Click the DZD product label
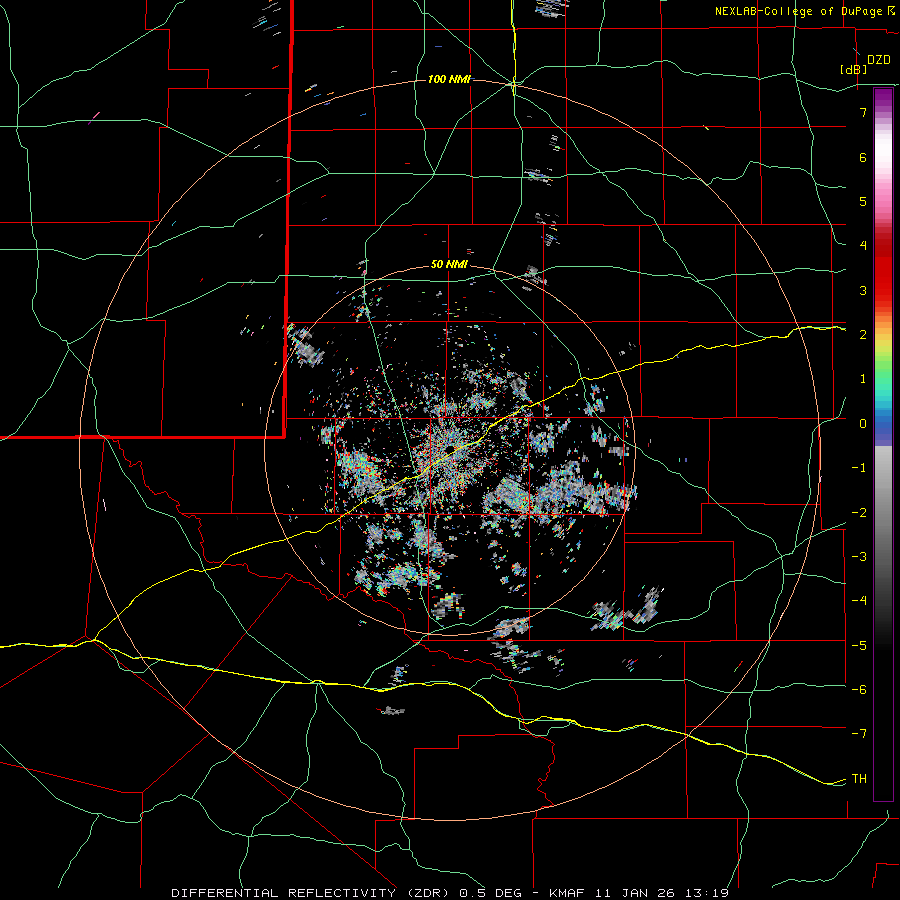Viewport: 900px width, 900px height. (x=878, y=60)
